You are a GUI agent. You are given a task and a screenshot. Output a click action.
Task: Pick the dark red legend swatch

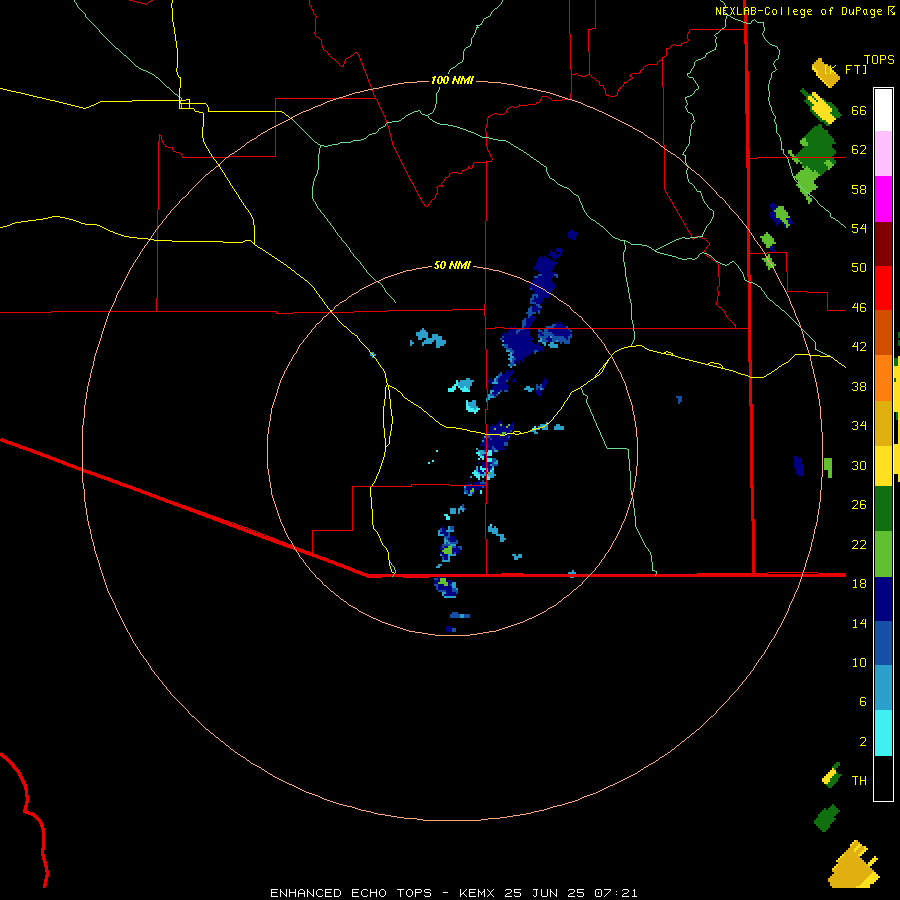coord(883,244)
